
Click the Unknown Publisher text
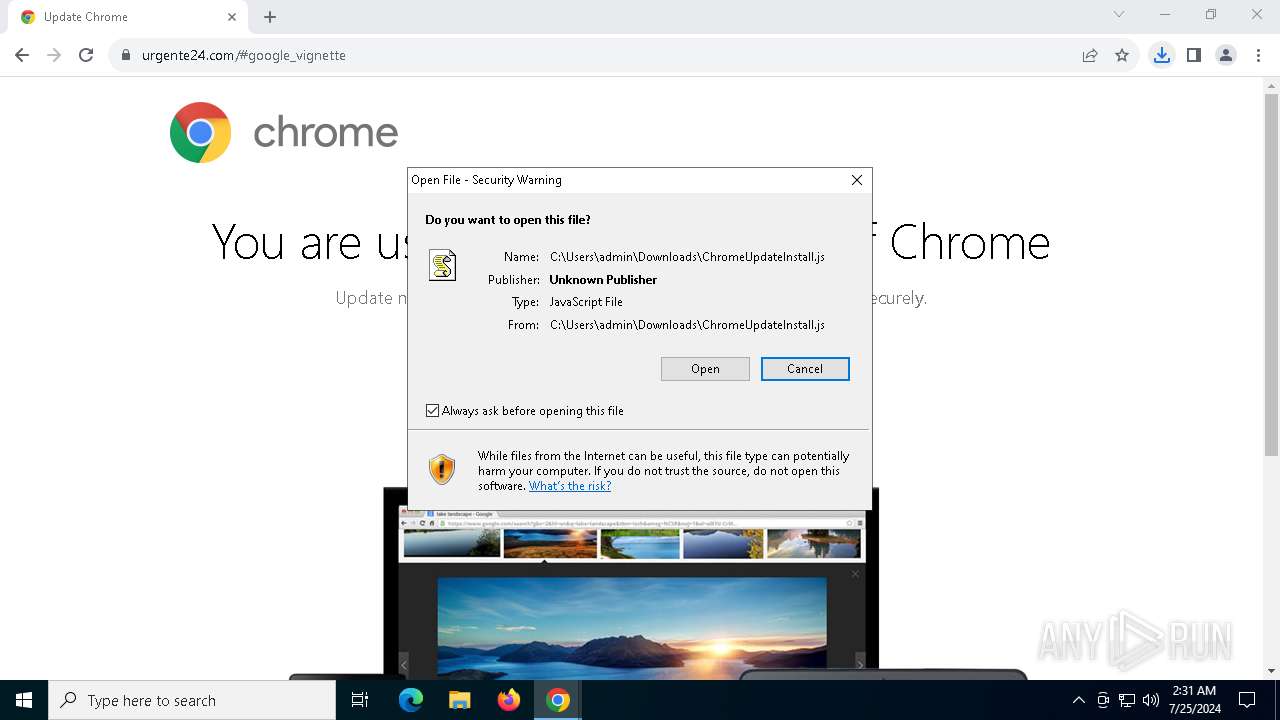(603, 280)
